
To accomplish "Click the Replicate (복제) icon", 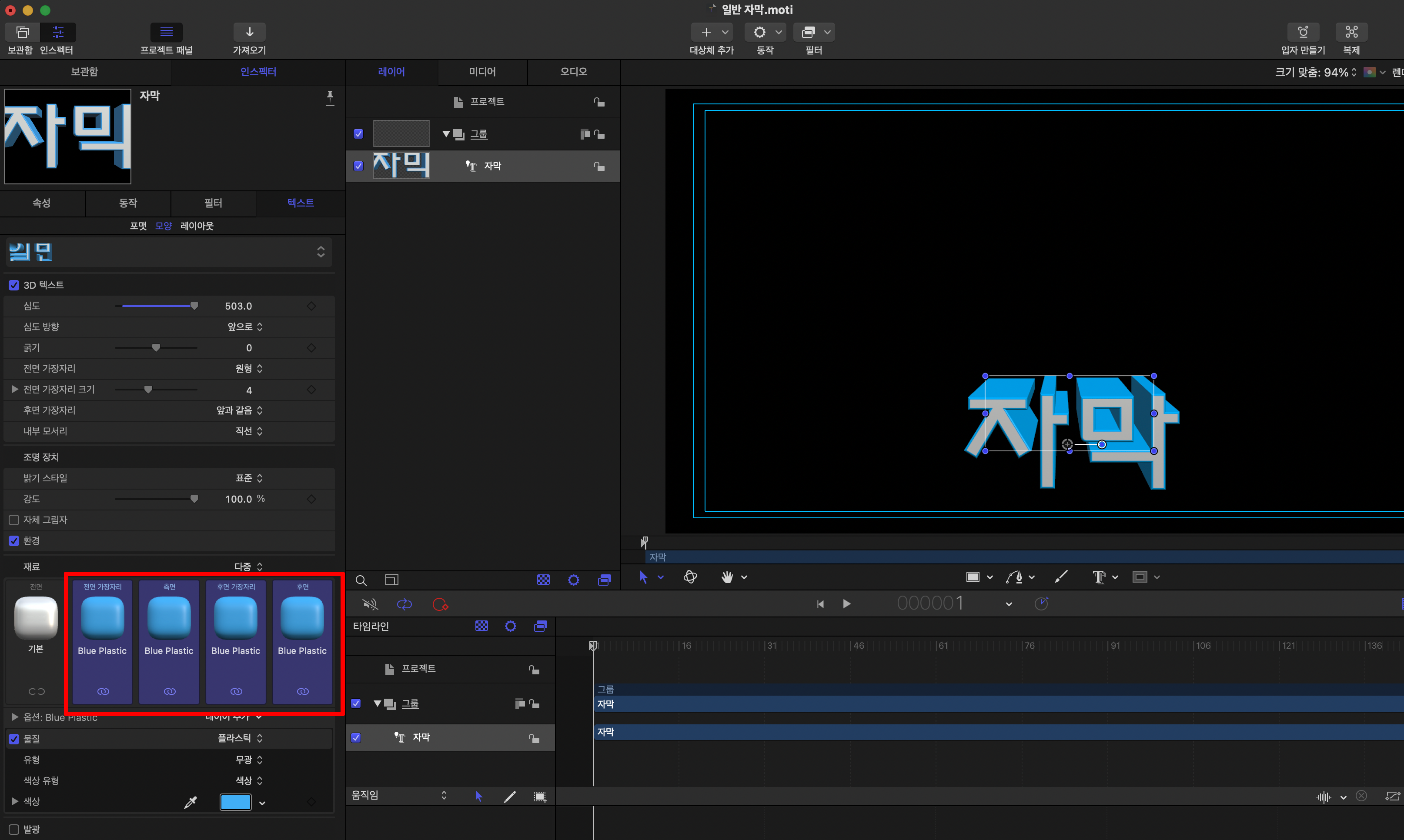I will 1351,32.
